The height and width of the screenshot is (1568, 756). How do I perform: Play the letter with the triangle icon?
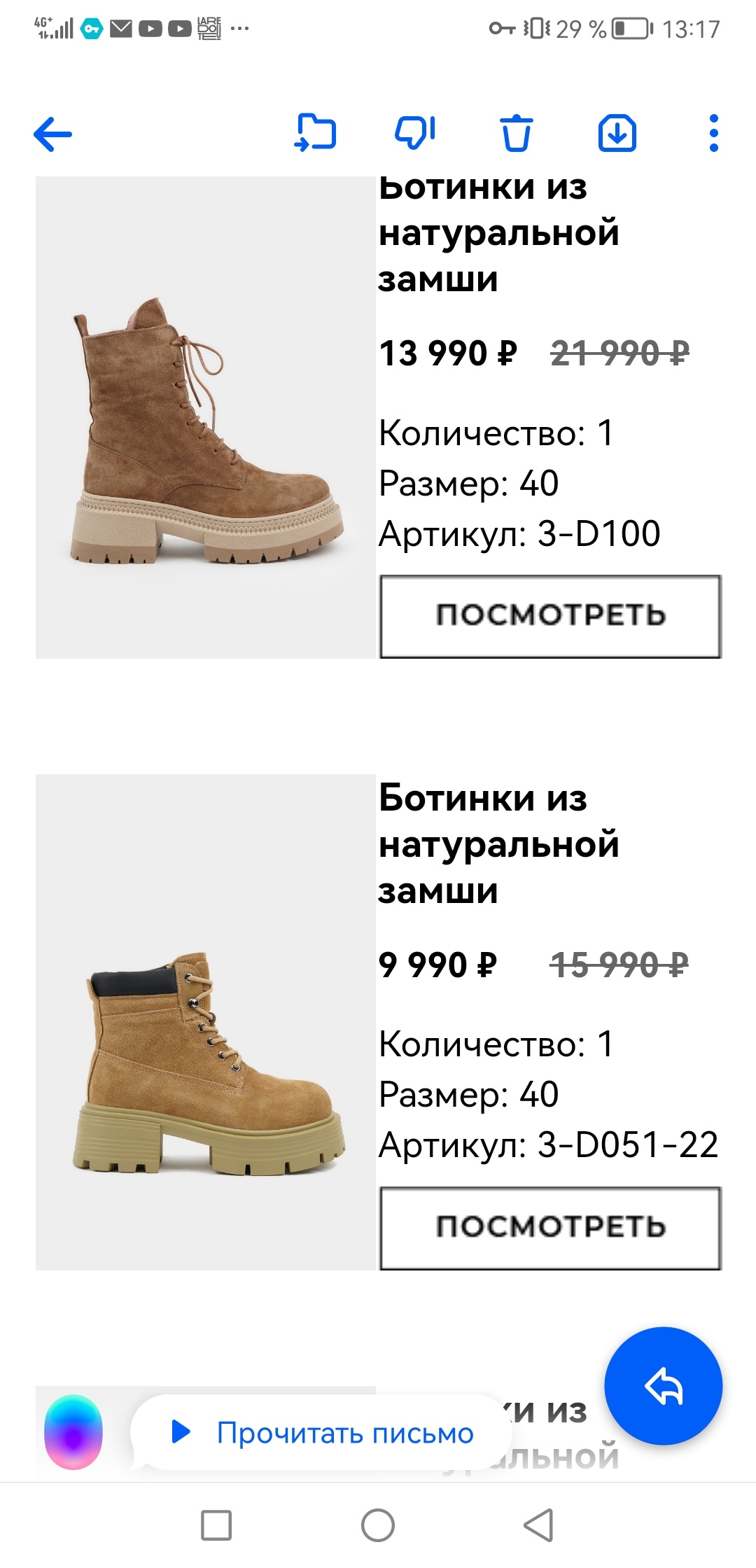pyautogui.click(x=181, y=1431)
